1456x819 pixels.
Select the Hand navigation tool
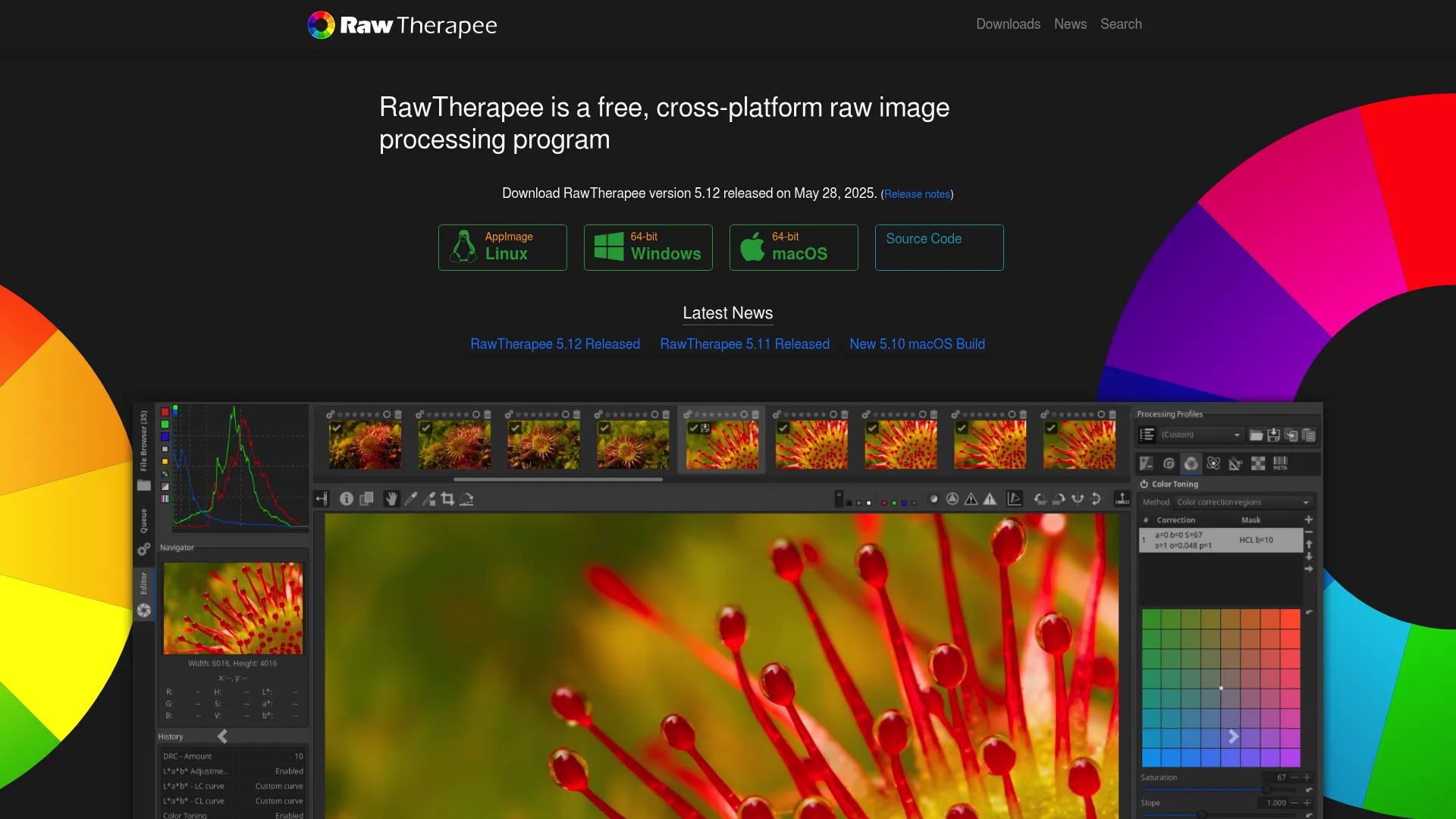391,499
